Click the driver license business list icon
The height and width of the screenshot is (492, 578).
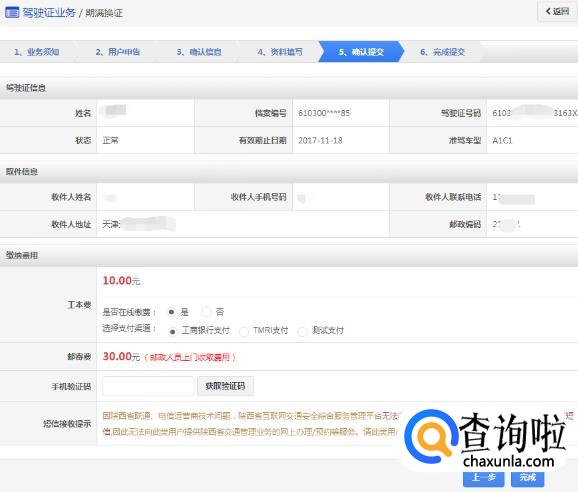[x=12, y=13]
